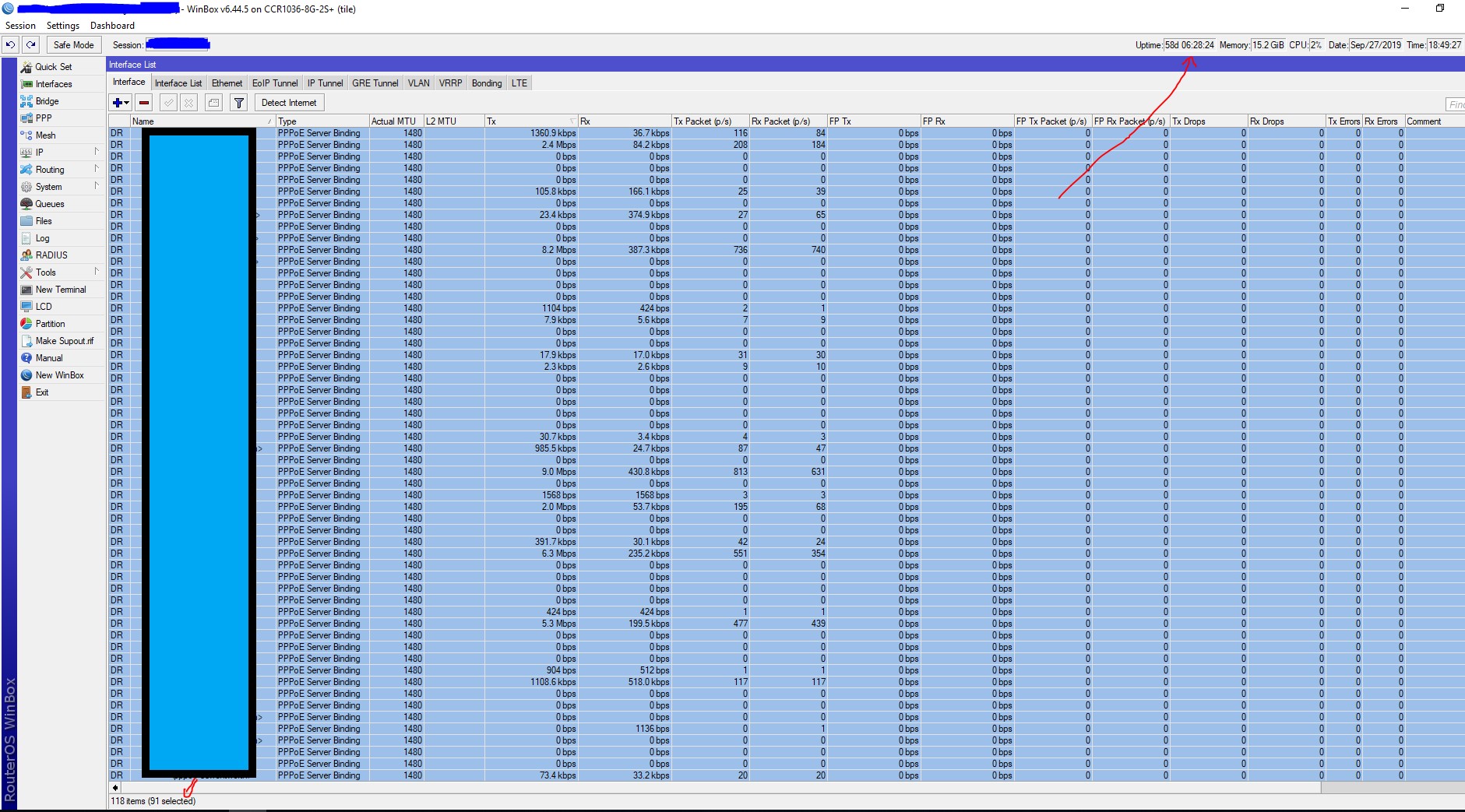Expand the Tools submenu
This screenshot has width=1465, height=812.
tap(46, 272)
